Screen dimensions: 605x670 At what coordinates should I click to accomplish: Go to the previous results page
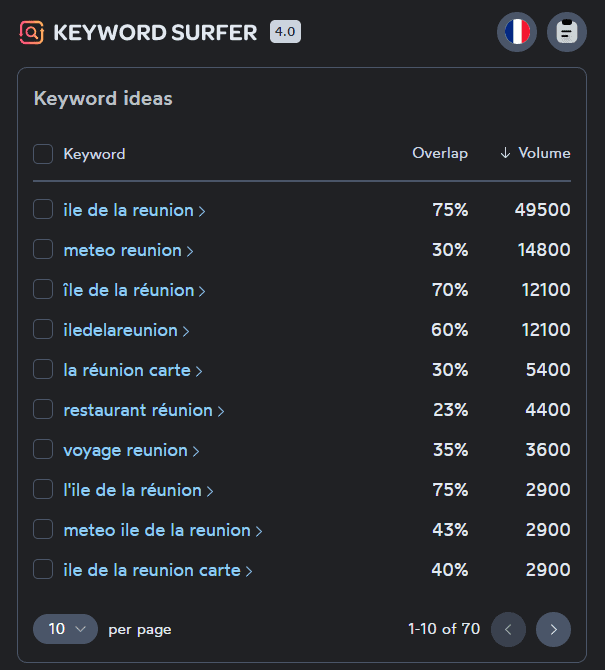click(x=508, y=629)
